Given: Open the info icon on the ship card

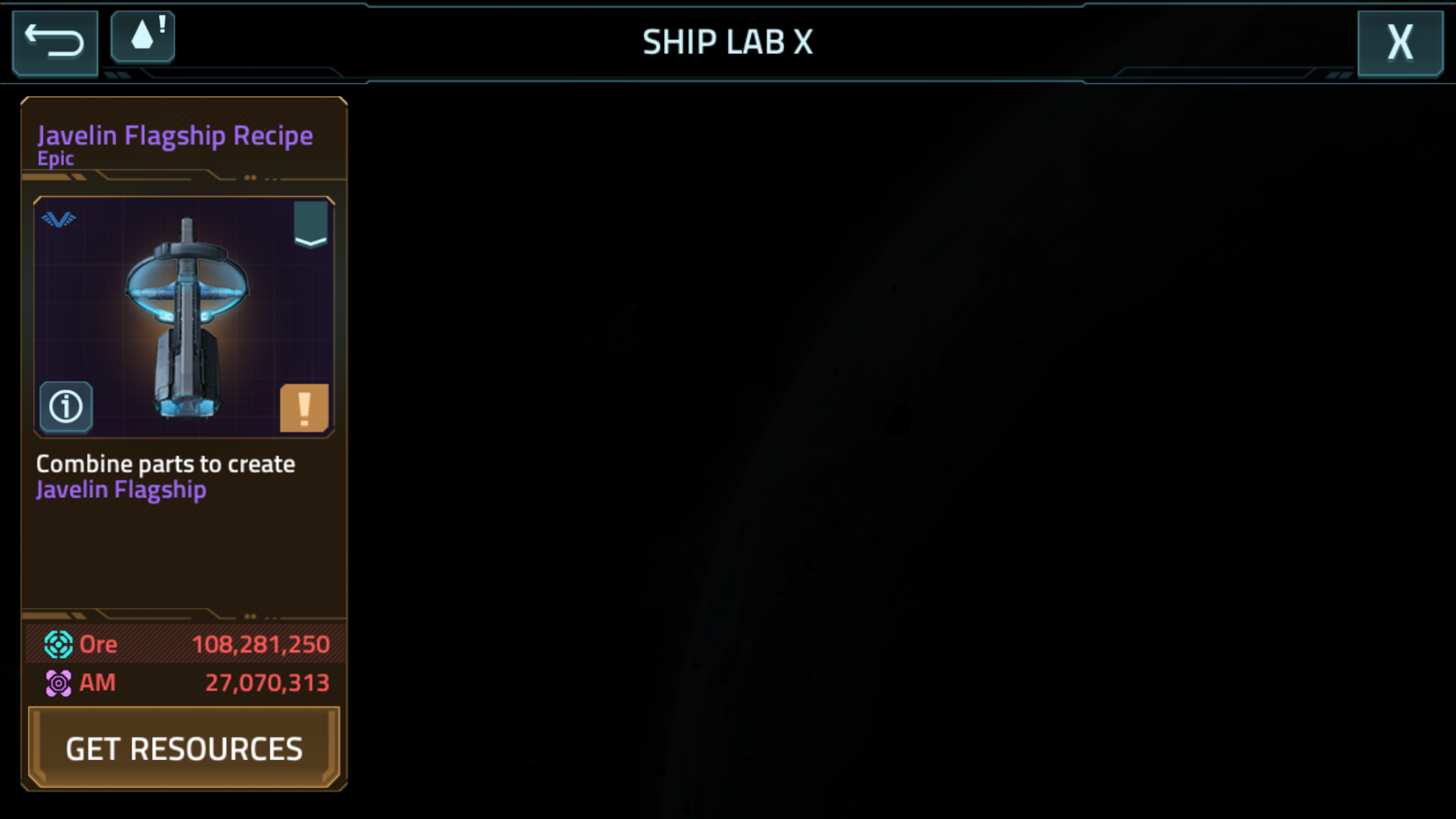Looking at the screenshot, I should coord(66,407).
